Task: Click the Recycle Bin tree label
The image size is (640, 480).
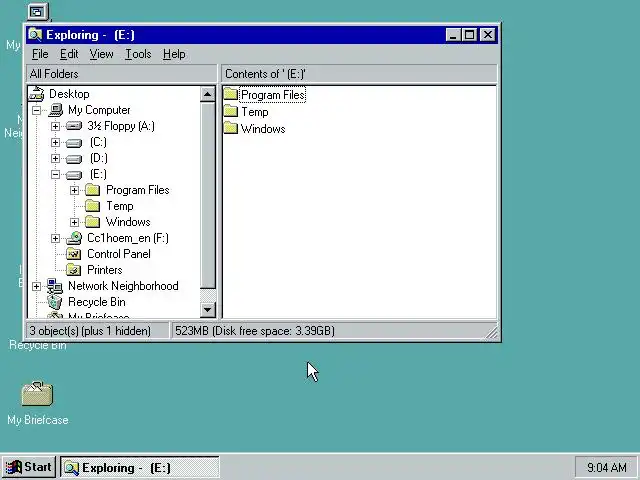Action: tap(97, 302)
